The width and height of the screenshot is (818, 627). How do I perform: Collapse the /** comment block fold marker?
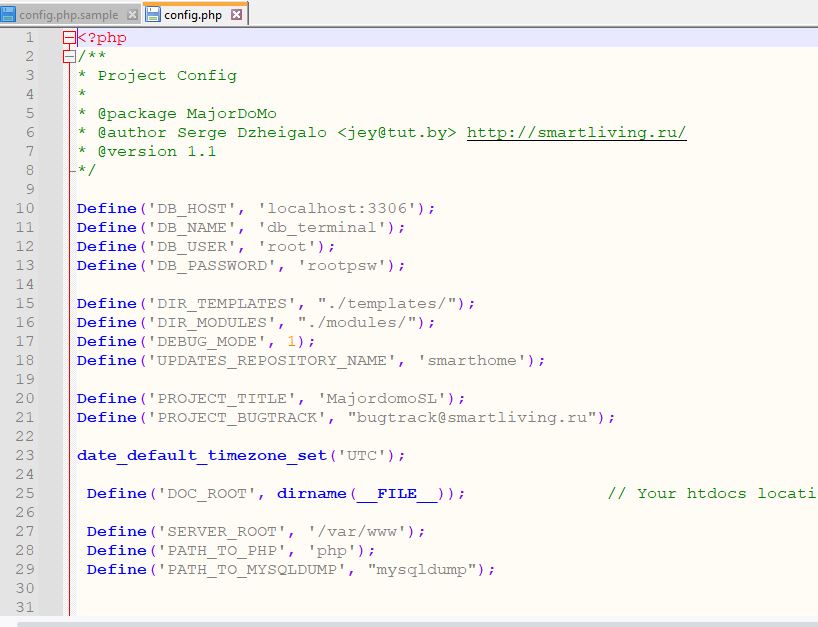68,57
